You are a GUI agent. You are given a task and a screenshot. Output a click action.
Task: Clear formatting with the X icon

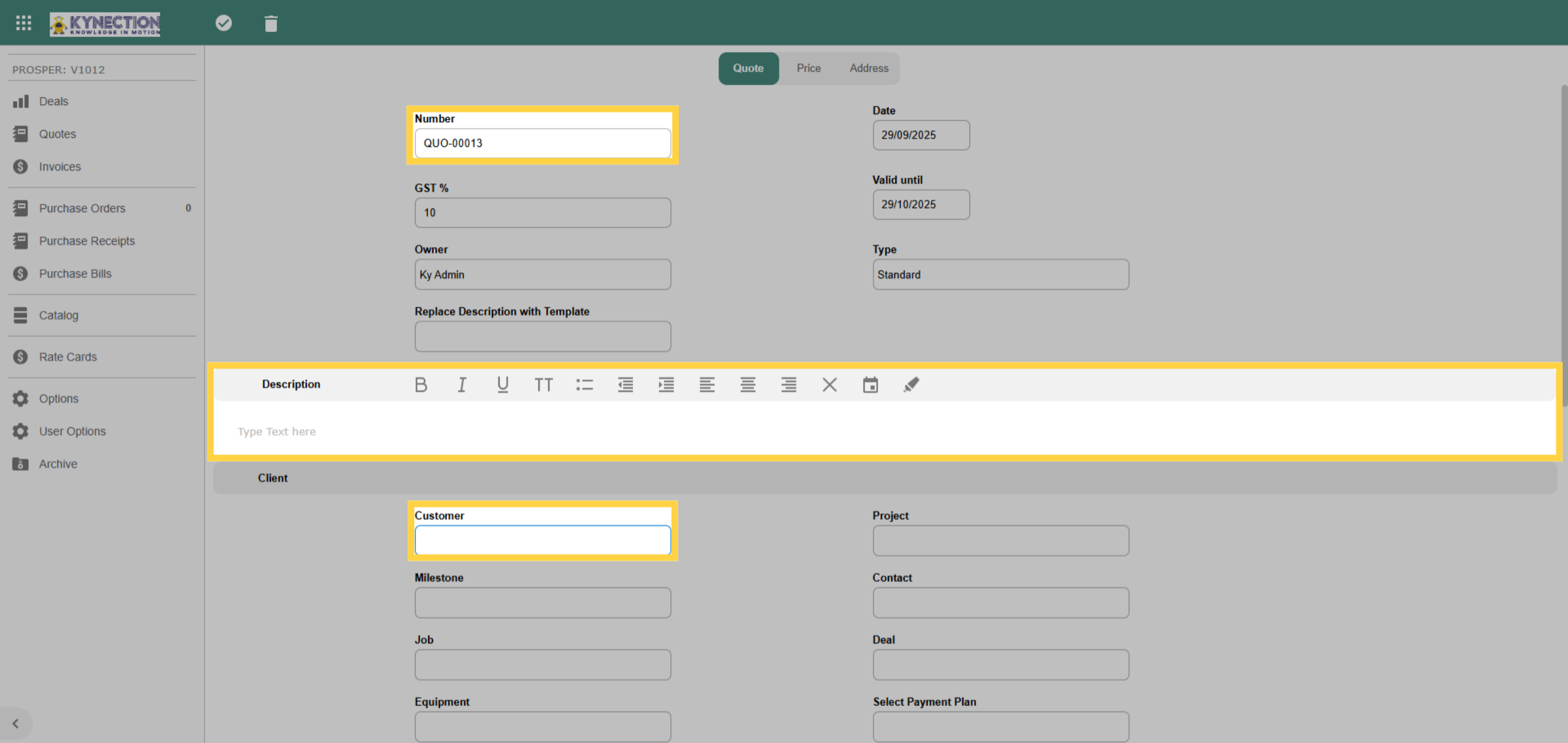point(830,385)
